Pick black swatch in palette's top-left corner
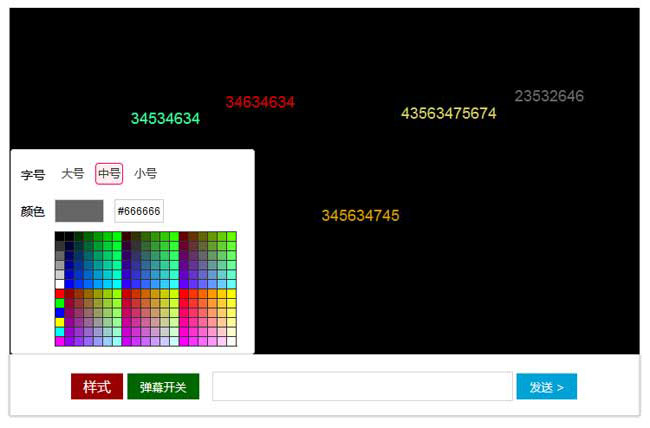This screenshot has width=650, height=428. (x=60, y=237)
